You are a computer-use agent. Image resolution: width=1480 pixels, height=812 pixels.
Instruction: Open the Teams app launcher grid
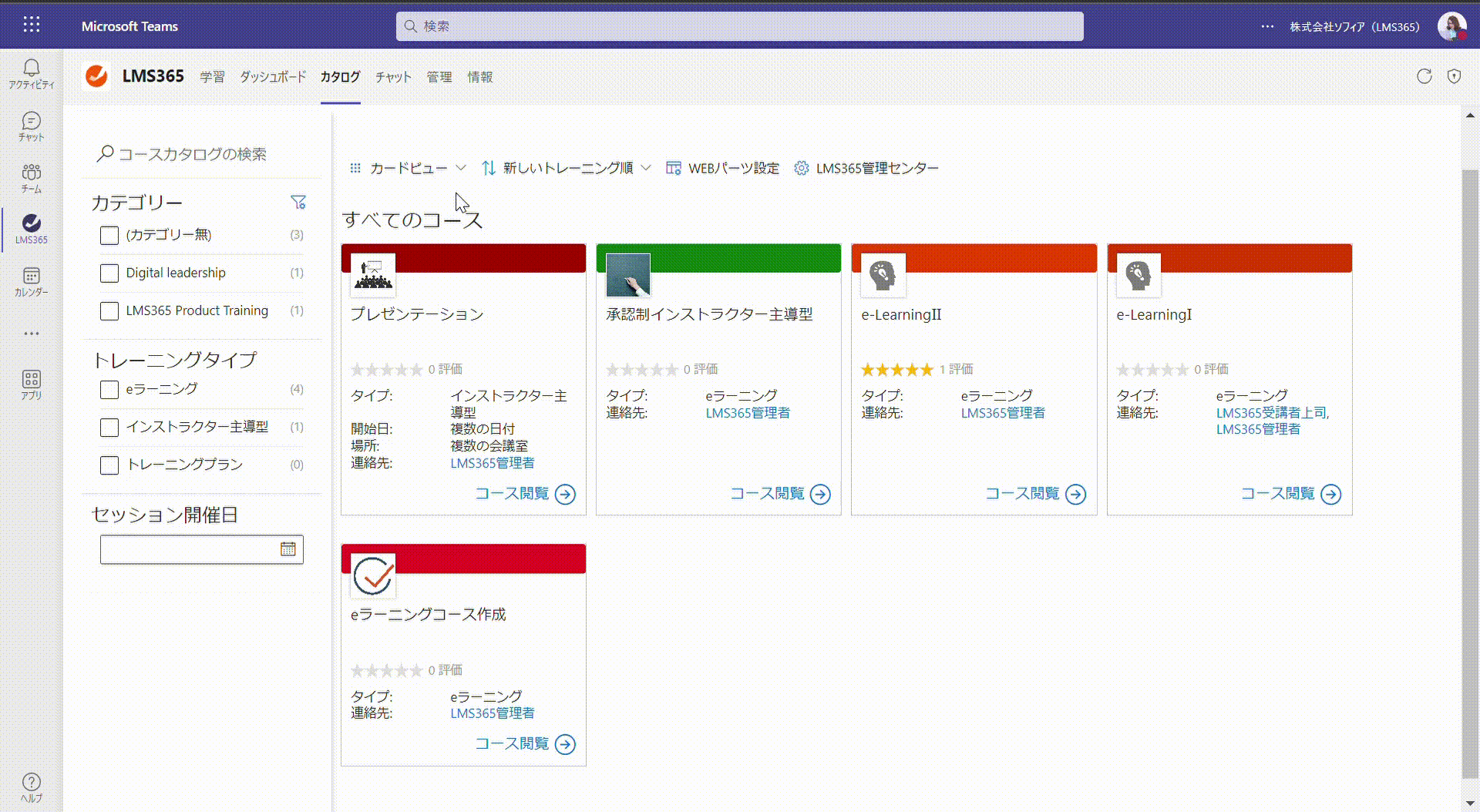click(32, 25)
